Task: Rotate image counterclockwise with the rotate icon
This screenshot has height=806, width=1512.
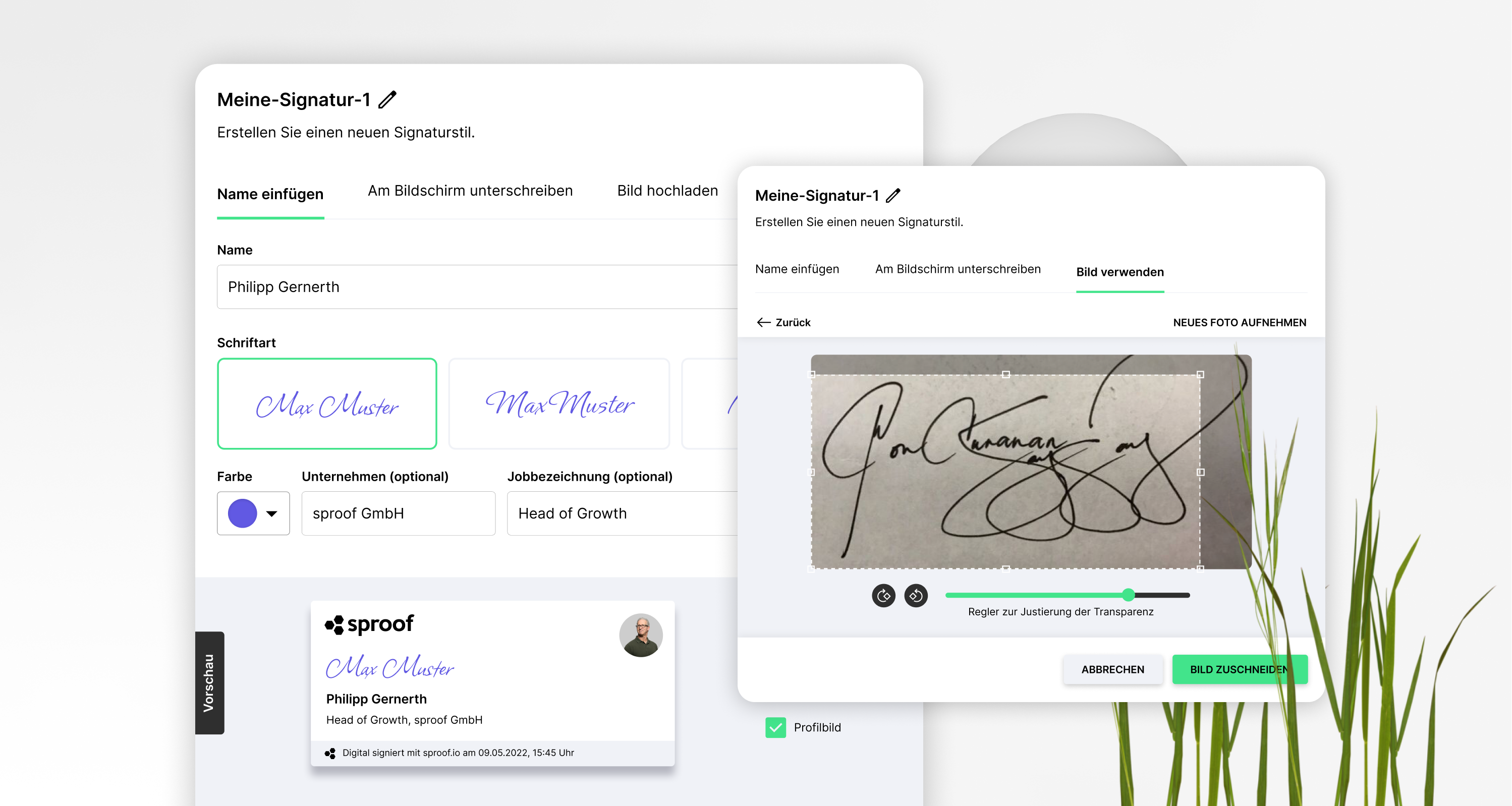Action: pyautogui.click(x=916, y=595)
